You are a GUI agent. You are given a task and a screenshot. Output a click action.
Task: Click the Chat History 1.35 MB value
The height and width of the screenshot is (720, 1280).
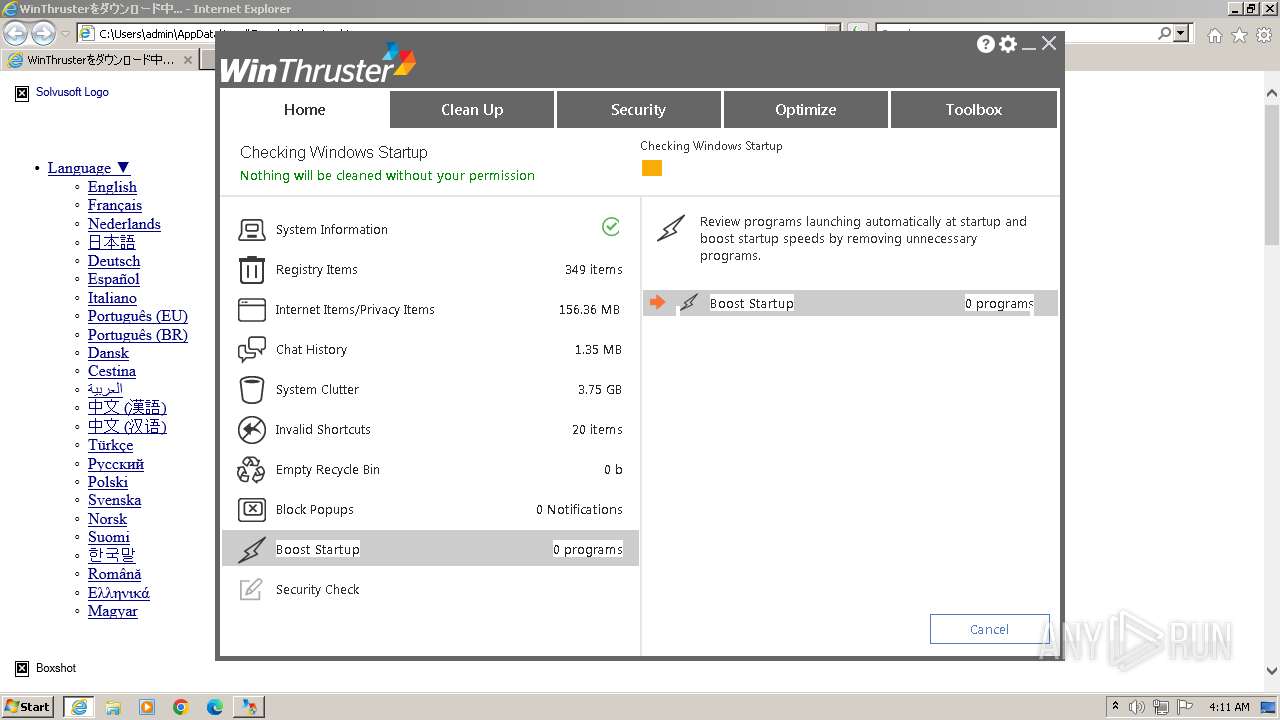[598, 350]
